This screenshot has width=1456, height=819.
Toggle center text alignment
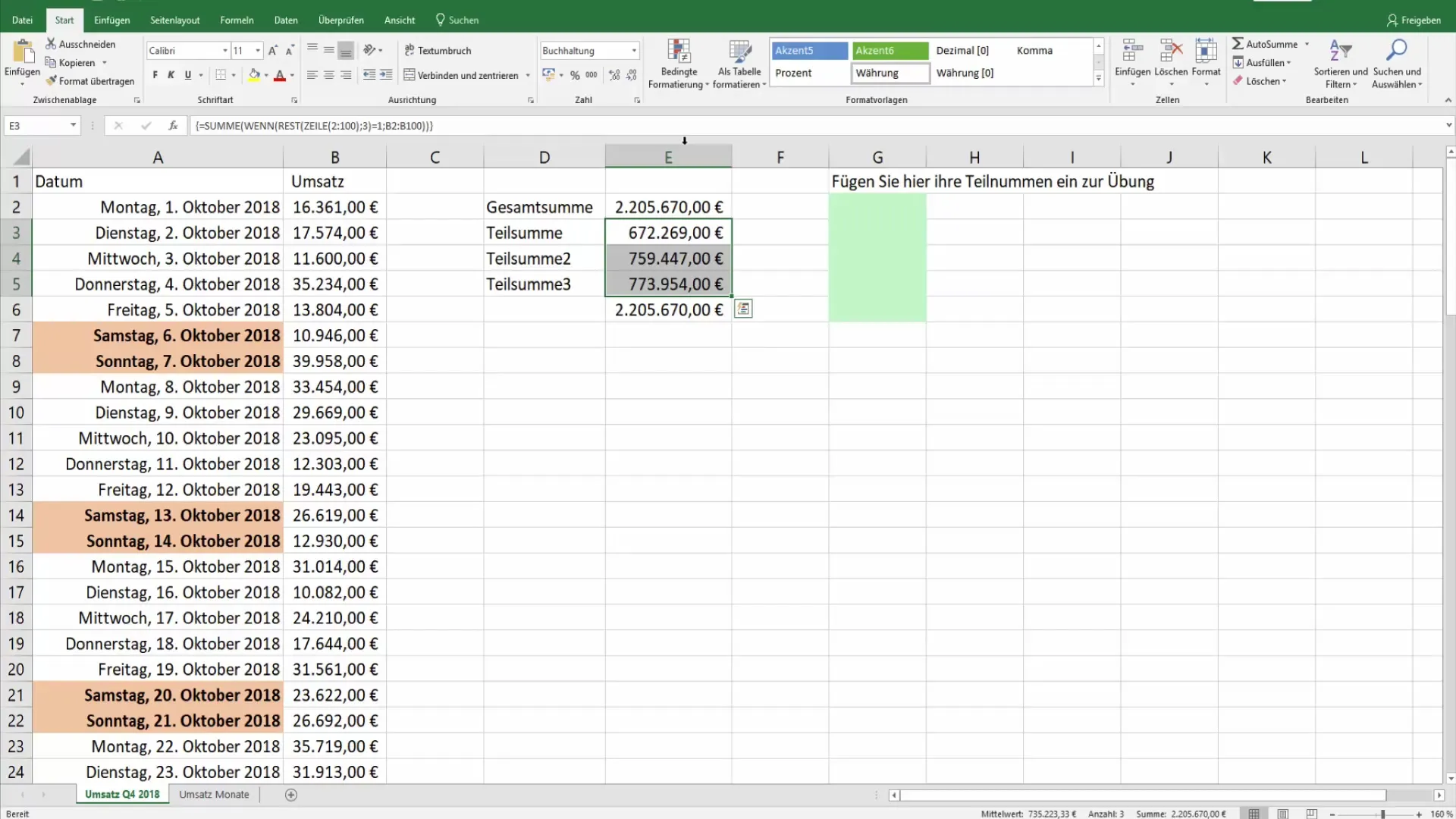pos(329,75)
